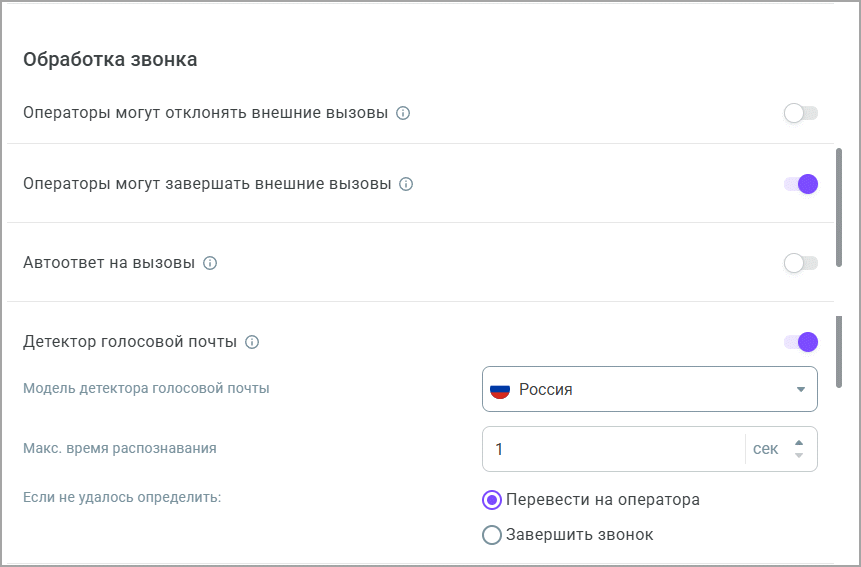
Task: Increase max recognition time with up arrow
Action: click(x=798, y=443)
